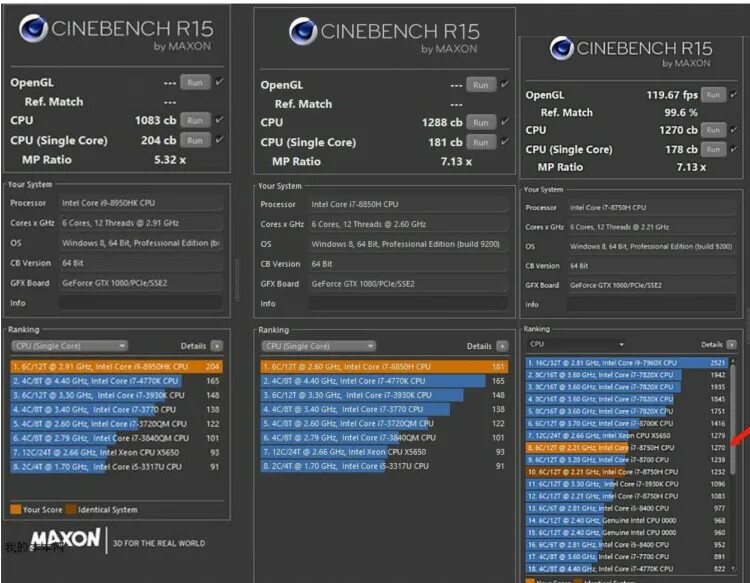Open ranking Details arrow in i7-8750H window
The width and height of the screenshot is (750, 583).
coord(731,344)
